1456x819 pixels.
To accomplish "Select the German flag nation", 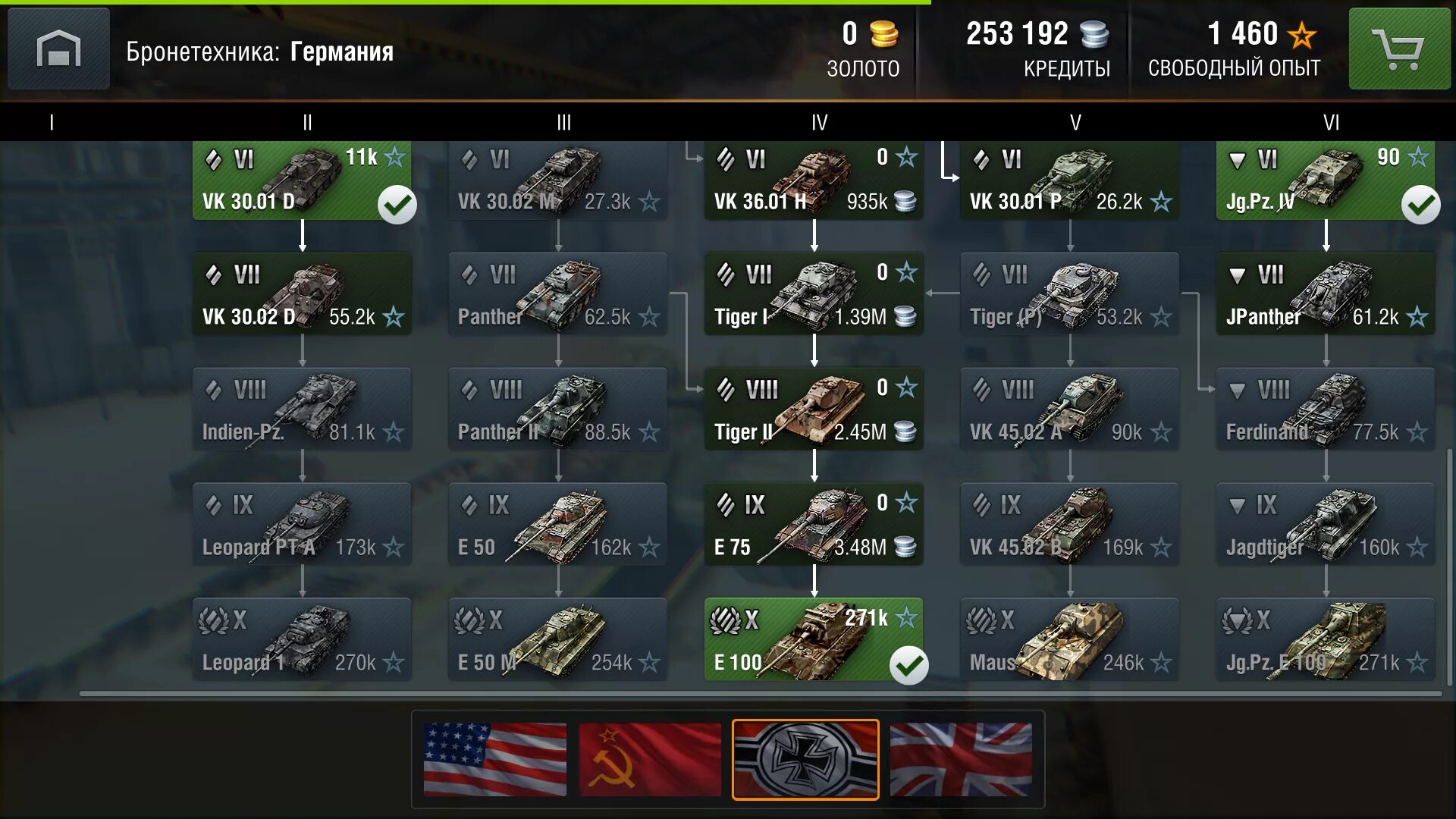I will (805, 759).
